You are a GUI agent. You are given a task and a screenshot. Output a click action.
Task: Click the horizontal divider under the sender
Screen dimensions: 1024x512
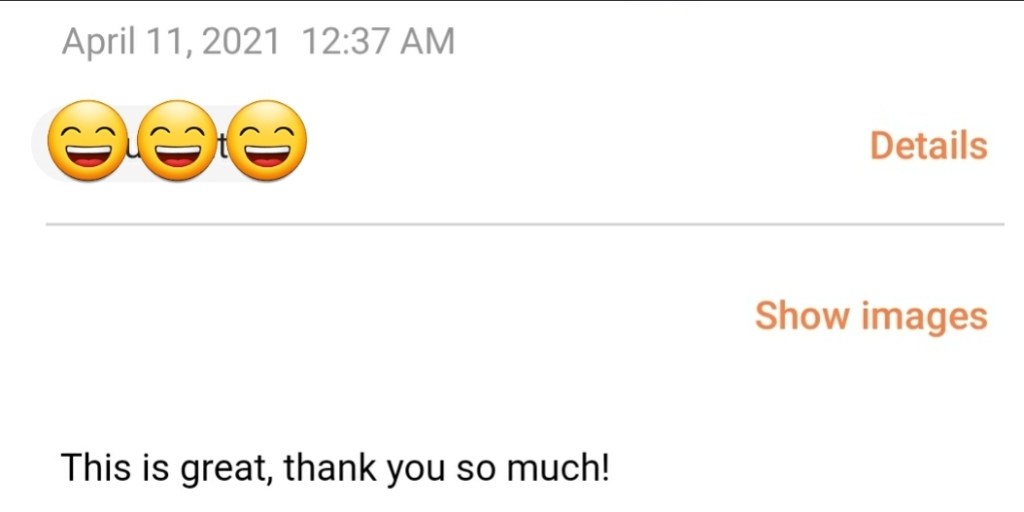pos(524,225)
